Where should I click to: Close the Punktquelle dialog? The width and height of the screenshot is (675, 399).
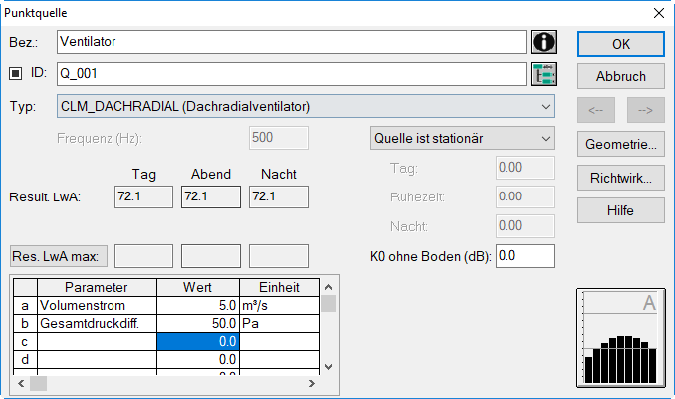659,13
